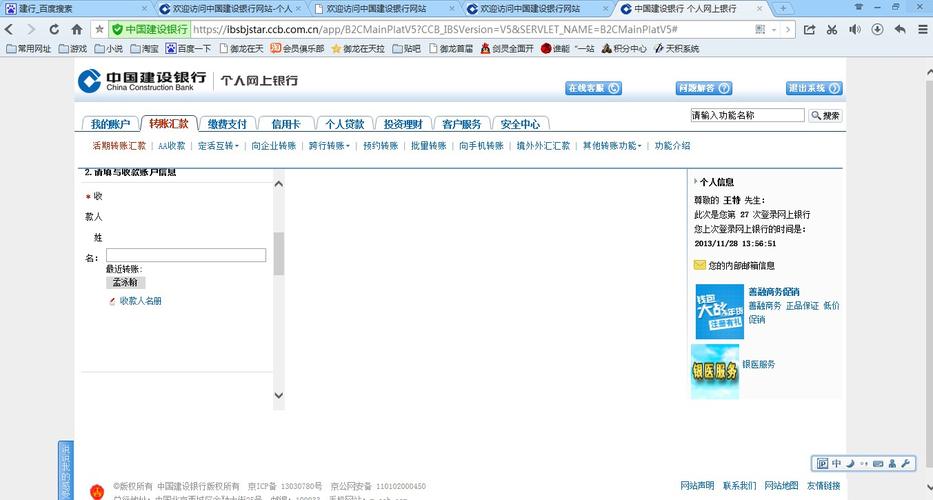Expand the 贴吧 bookmark folder
Image resolution: width=933 pixels, height=500 pixels.
(406, 48)
